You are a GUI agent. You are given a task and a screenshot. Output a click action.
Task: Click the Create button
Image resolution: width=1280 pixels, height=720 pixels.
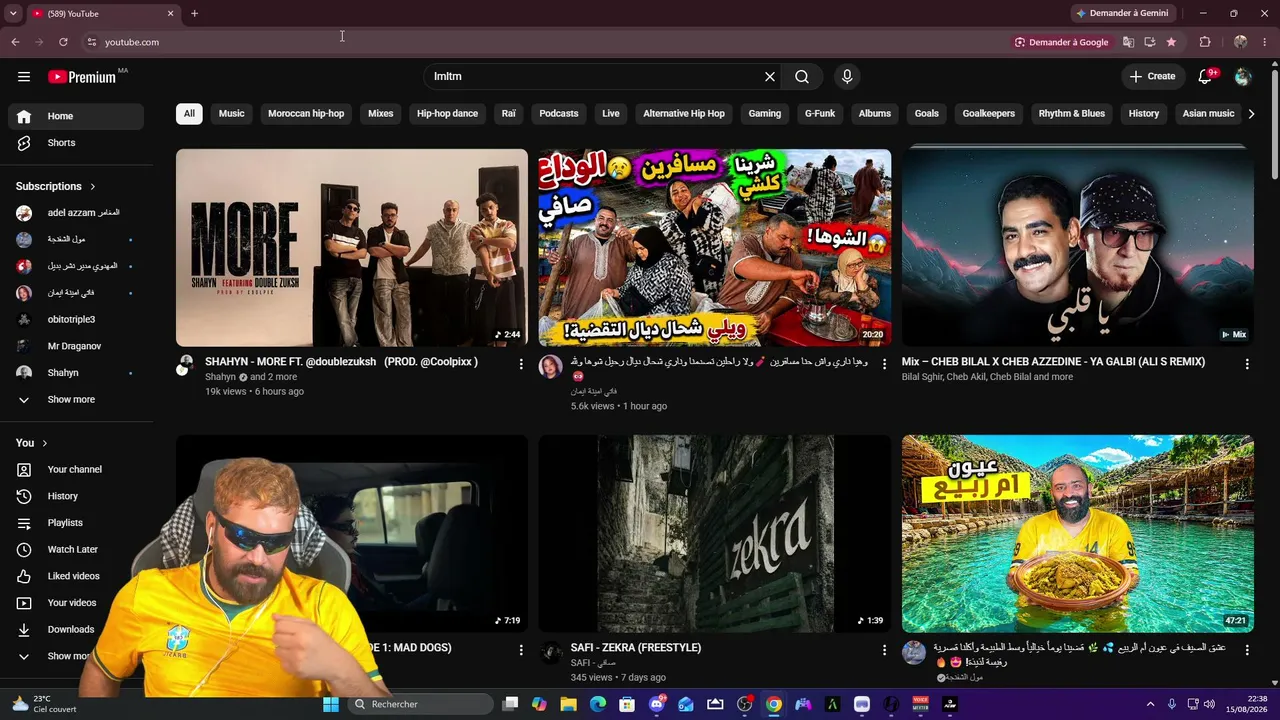click(1153, 77)
